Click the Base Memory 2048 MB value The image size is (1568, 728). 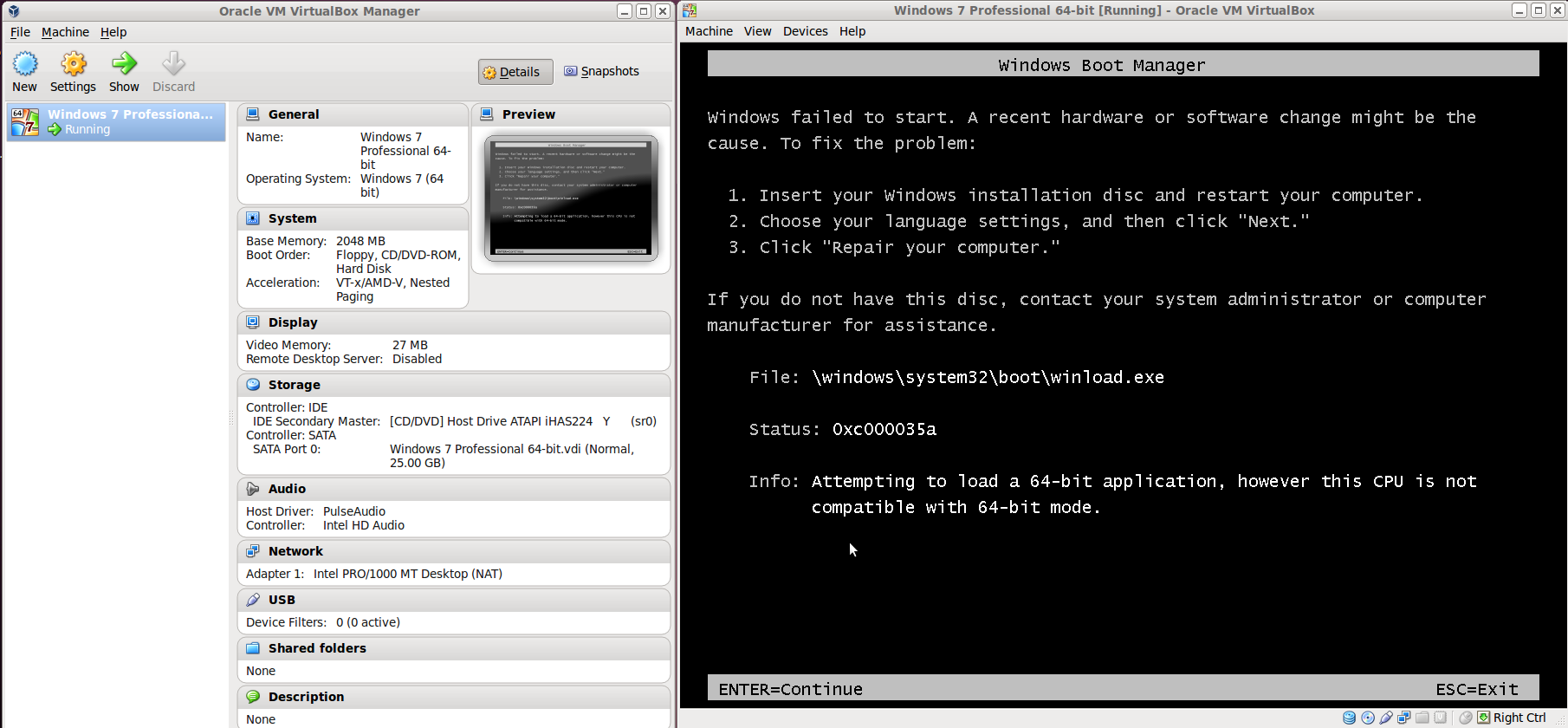pyautogui.click(x=360, y=241)
